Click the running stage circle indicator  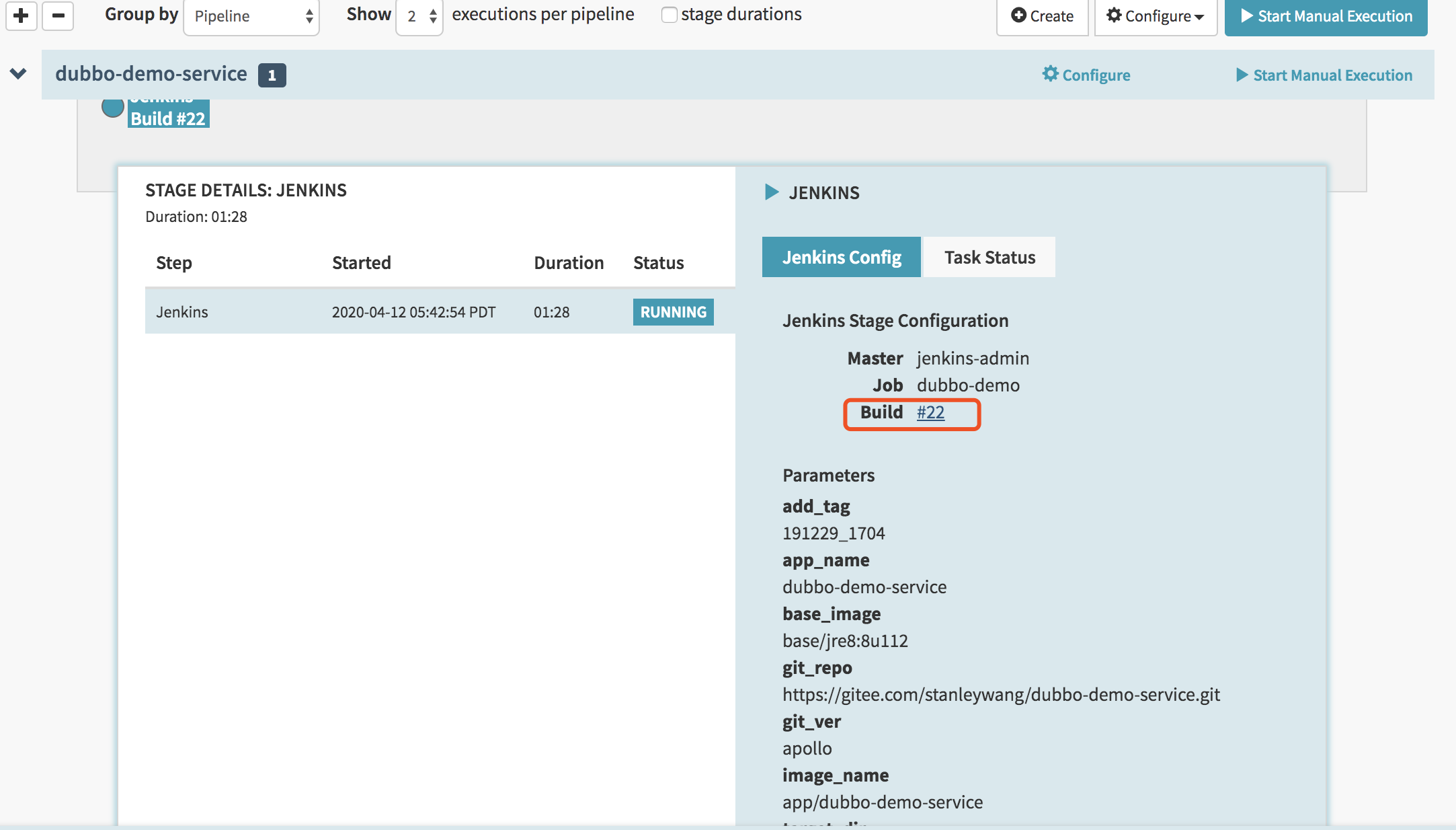coord(113,107)
